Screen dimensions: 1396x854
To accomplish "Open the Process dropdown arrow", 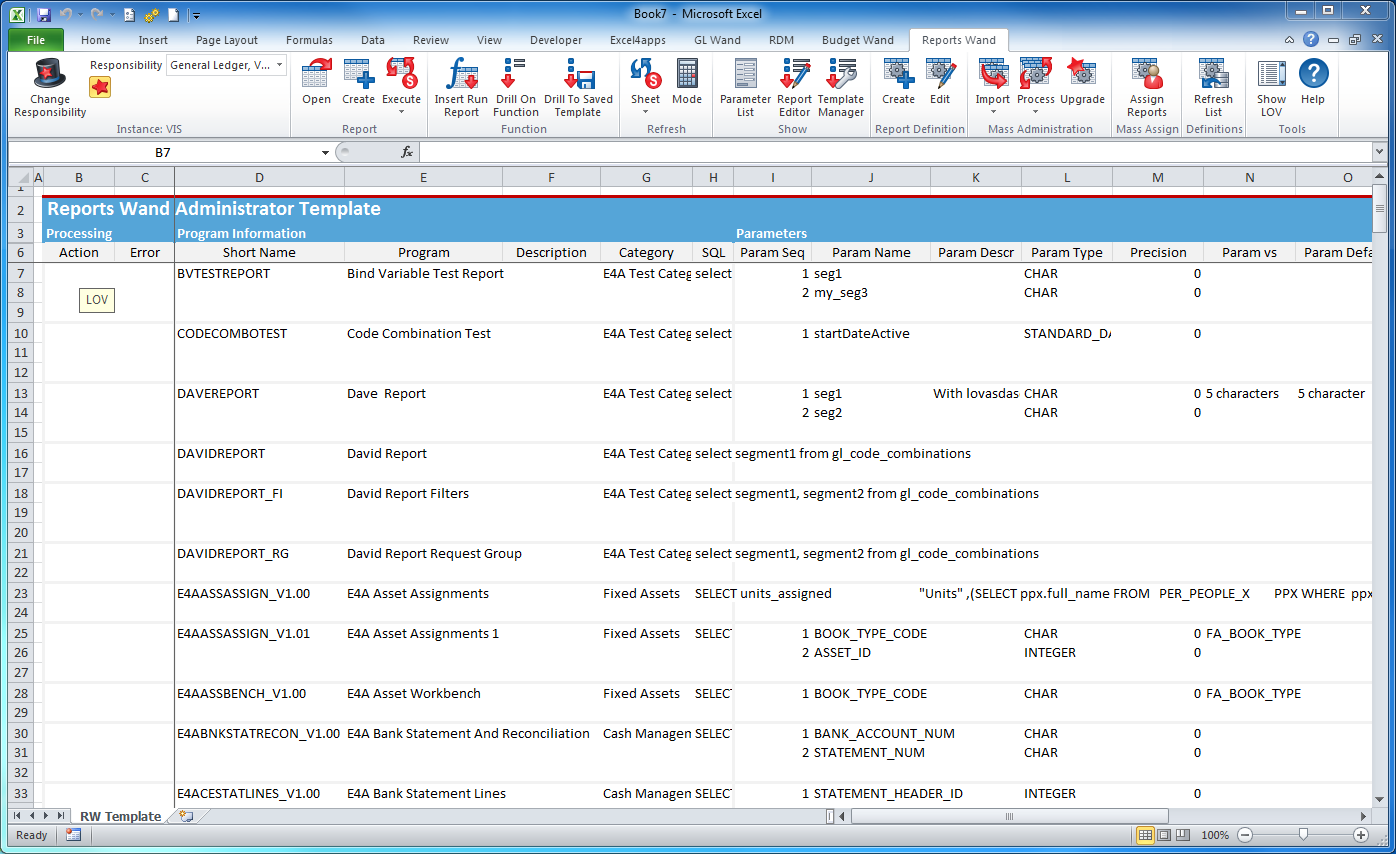I will pos(1036,112).
